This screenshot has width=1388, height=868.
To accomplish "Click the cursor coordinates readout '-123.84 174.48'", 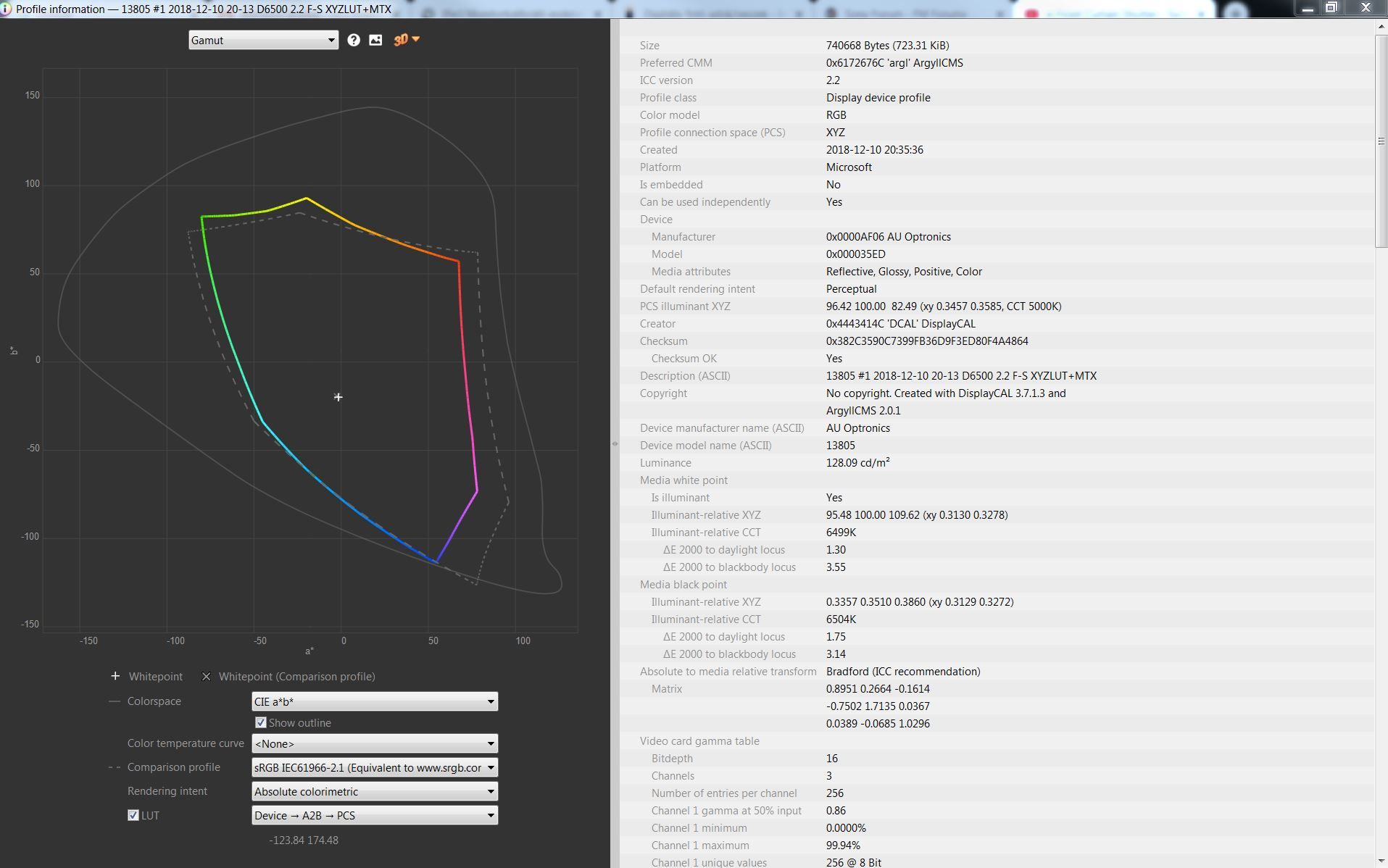I will point(304,840).
